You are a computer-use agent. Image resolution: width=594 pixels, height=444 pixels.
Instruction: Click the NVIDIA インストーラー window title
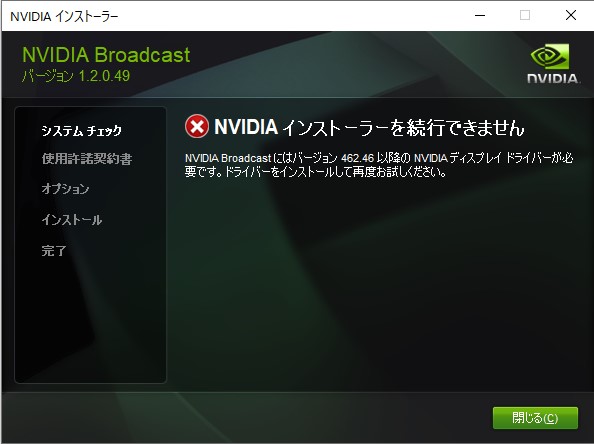click(64, 16)
